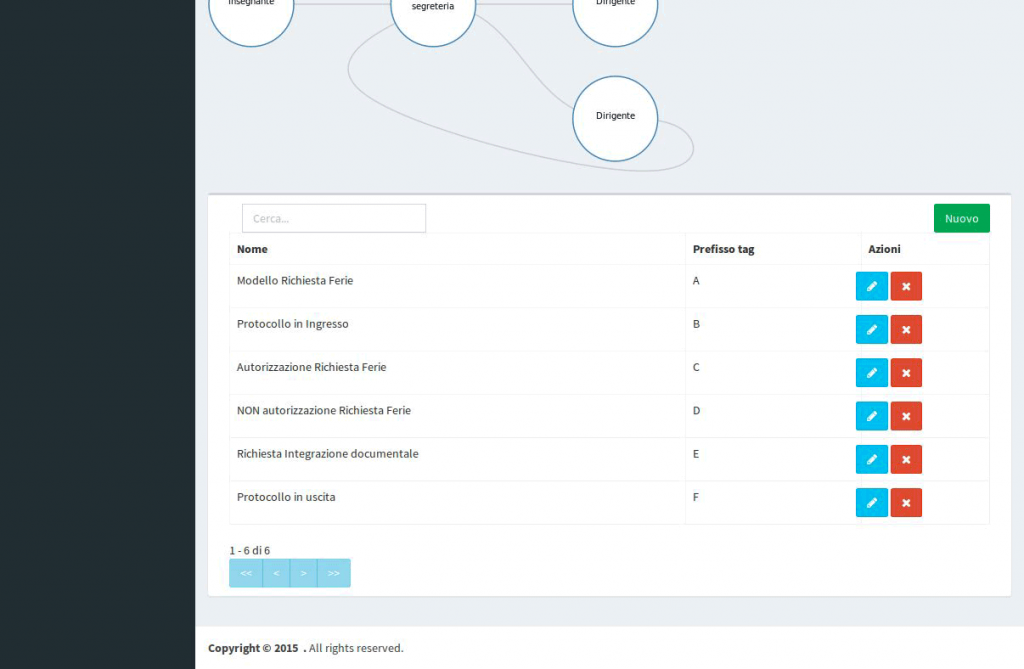Edit the Modello Richiesta Ferie entry
The width and height of the screenshot is (1024, 669).
point(871,286)
